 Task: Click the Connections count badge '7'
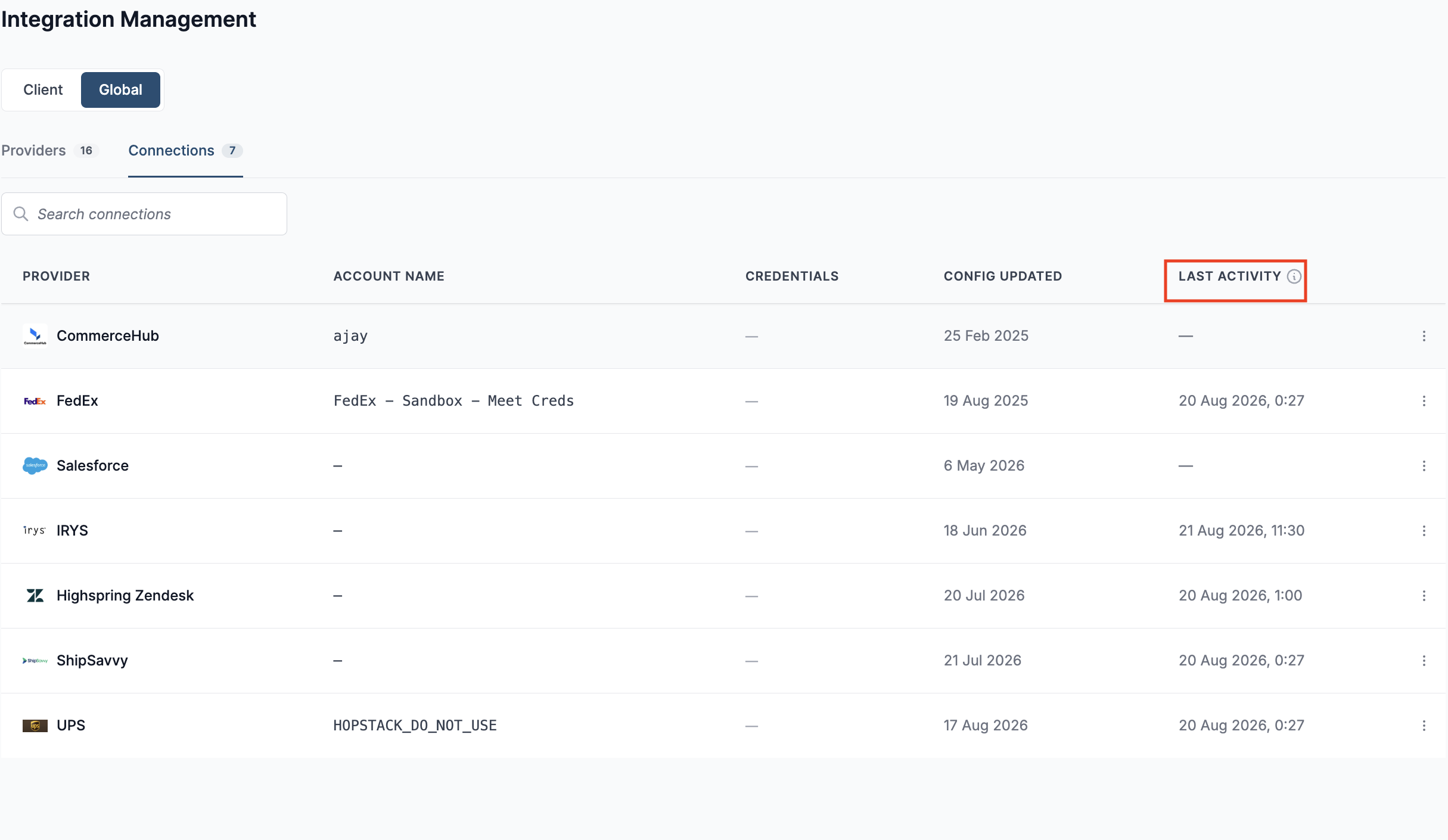(232, 151)
